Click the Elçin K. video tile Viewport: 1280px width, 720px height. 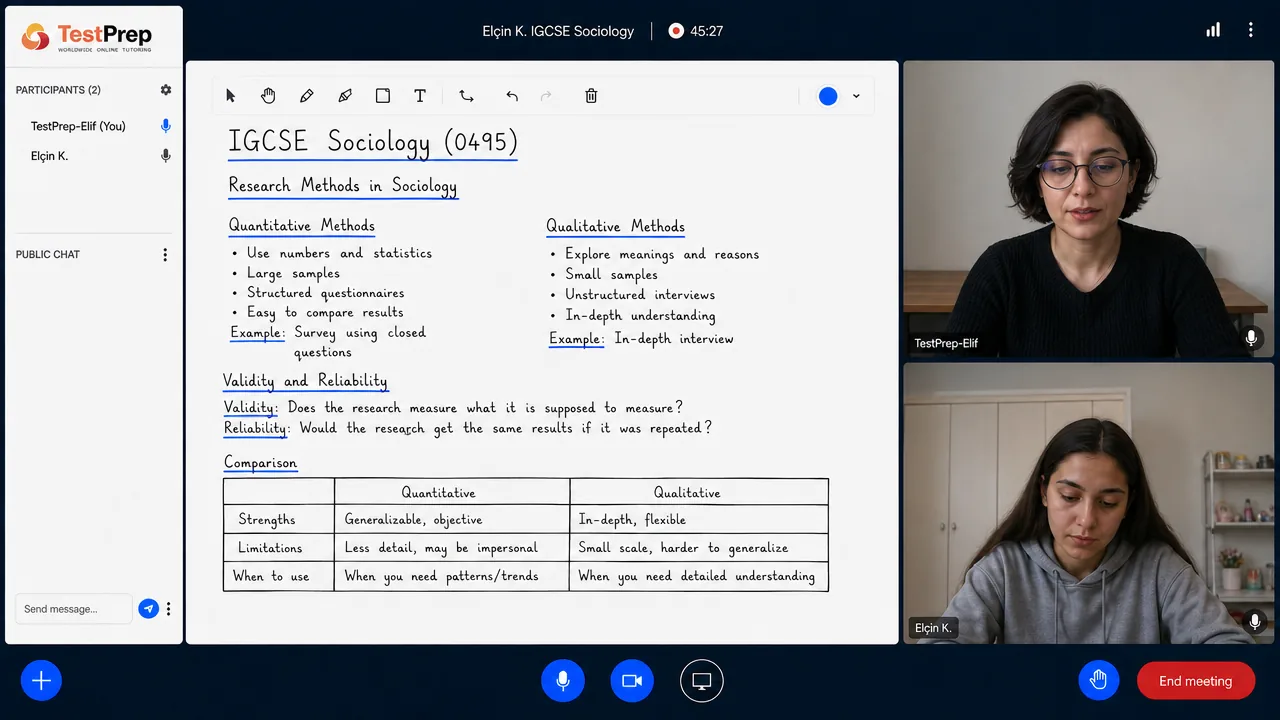pyautogui.click(x=1089, y=503)
